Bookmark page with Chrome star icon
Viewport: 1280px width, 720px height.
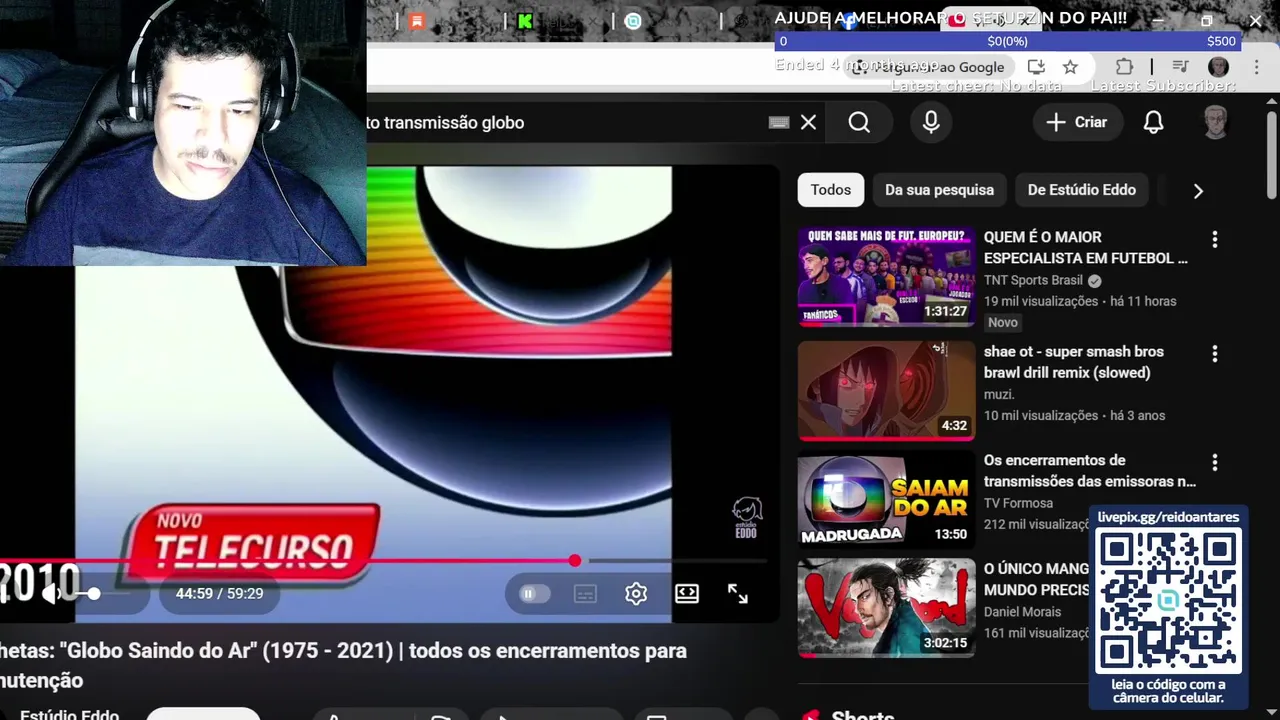point(1070,67)
